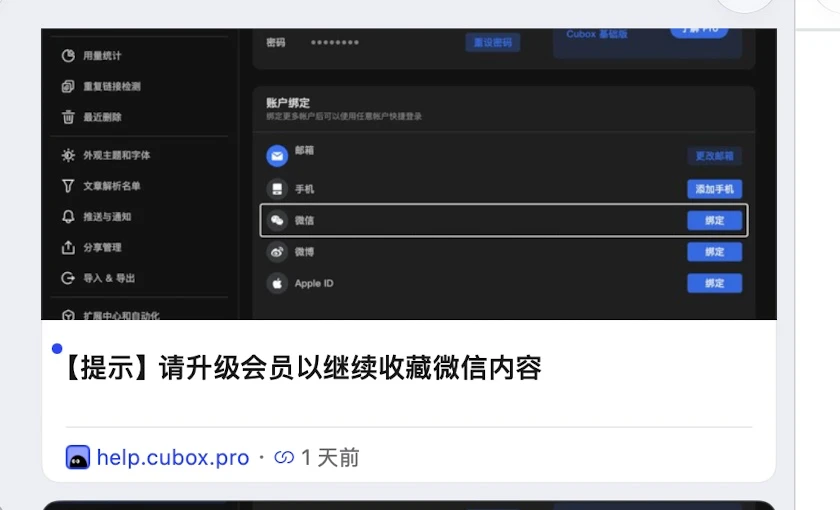Image resolution: width=840 pixels, height=510 pixels.
Task: Click the blue unread dot on card
Action: (x=57, y=349)
